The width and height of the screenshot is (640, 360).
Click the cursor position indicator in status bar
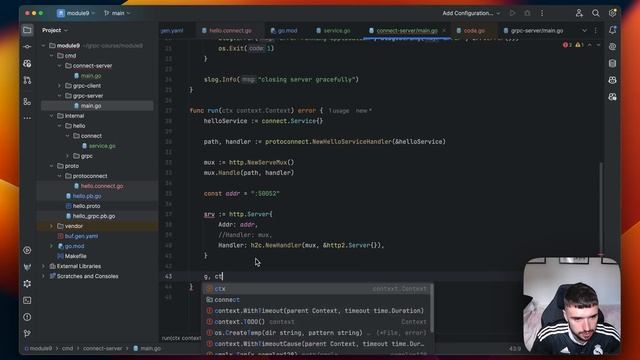point(515,349)
